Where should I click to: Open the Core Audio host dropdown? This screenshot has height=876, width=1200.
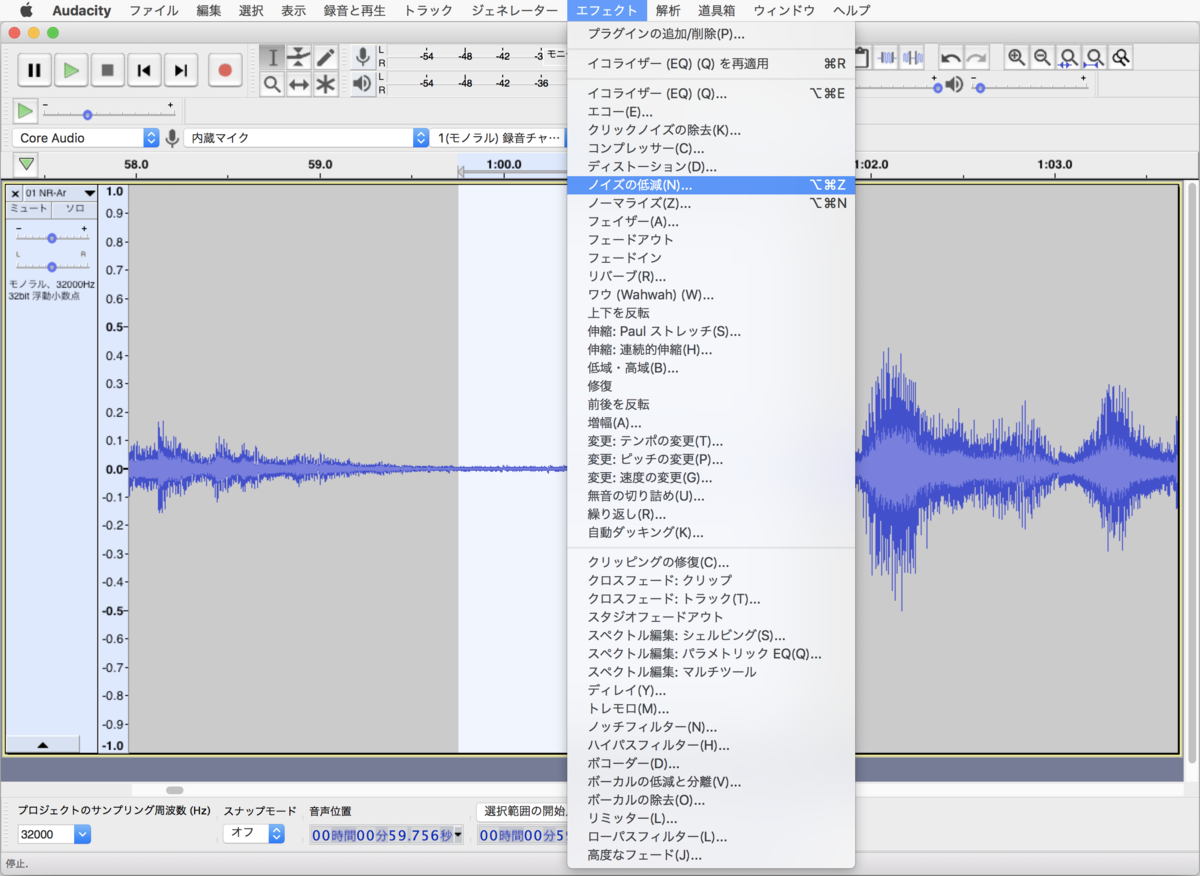coord(86,138)
